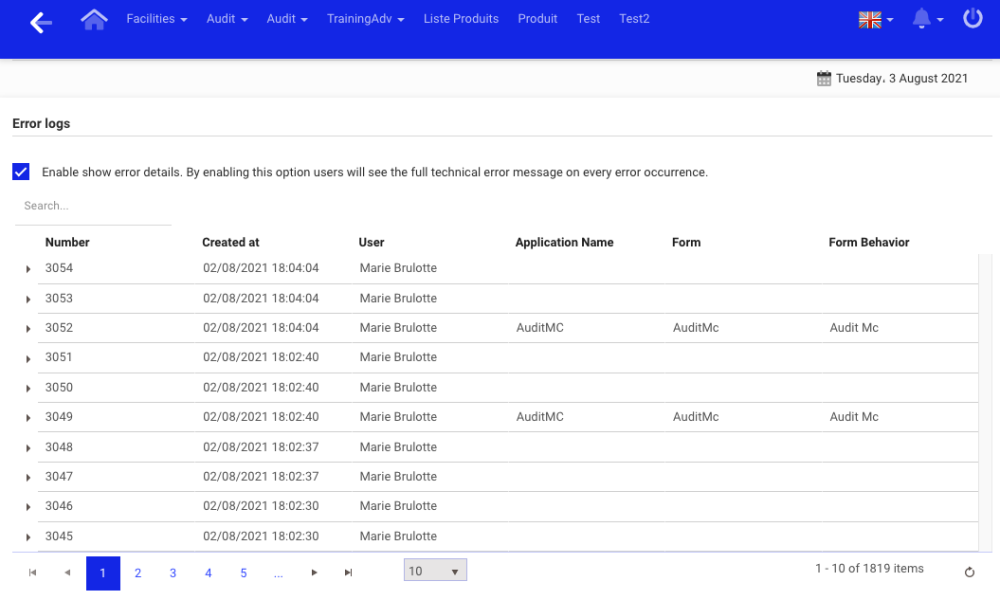Select Marie Brulotte in row 3047
1000x600 pixels.
398,476
